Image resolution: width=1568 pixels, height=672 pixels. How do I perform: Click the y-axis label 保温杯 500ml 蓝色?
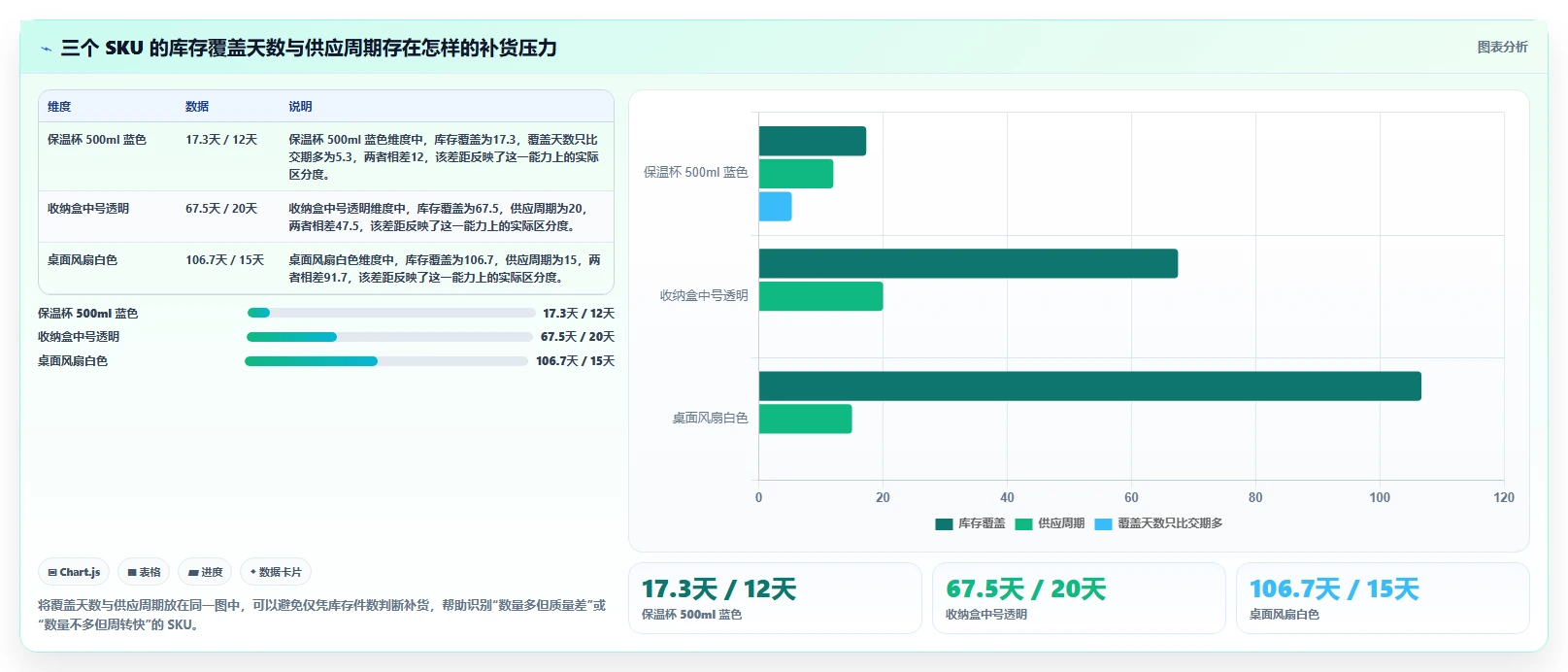(x=696, y=173)
